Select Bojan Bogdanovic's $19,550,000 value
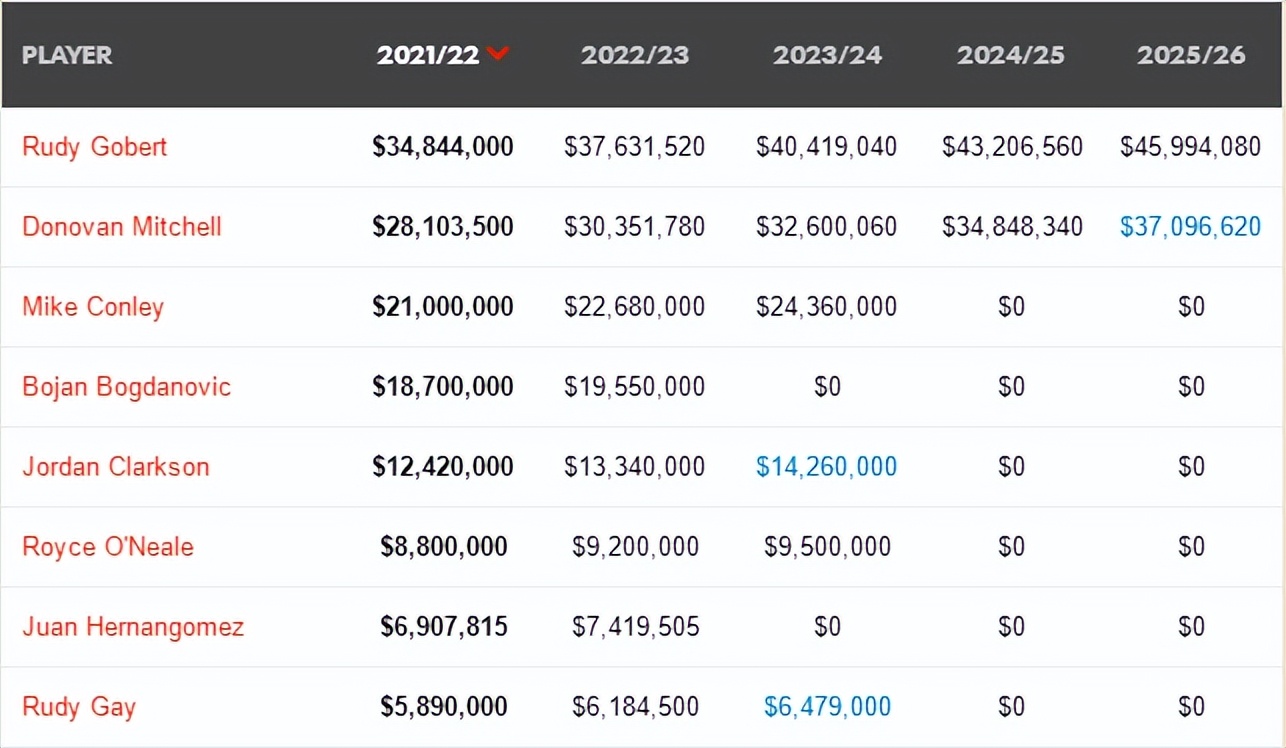The width and height of the screenshot is (1286, 748). pos(635,387)
